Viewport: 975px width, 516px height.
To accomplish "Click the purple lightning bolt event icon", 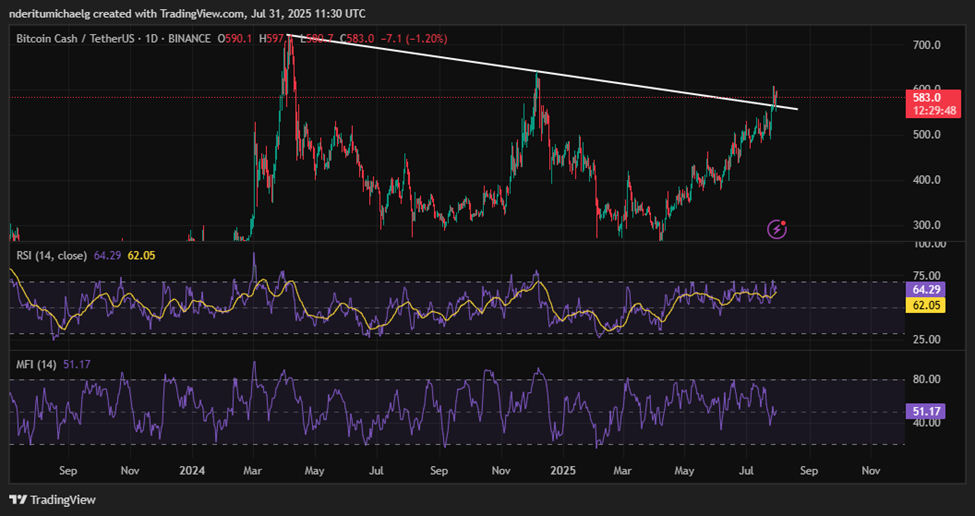I will [x=777, y=230].
